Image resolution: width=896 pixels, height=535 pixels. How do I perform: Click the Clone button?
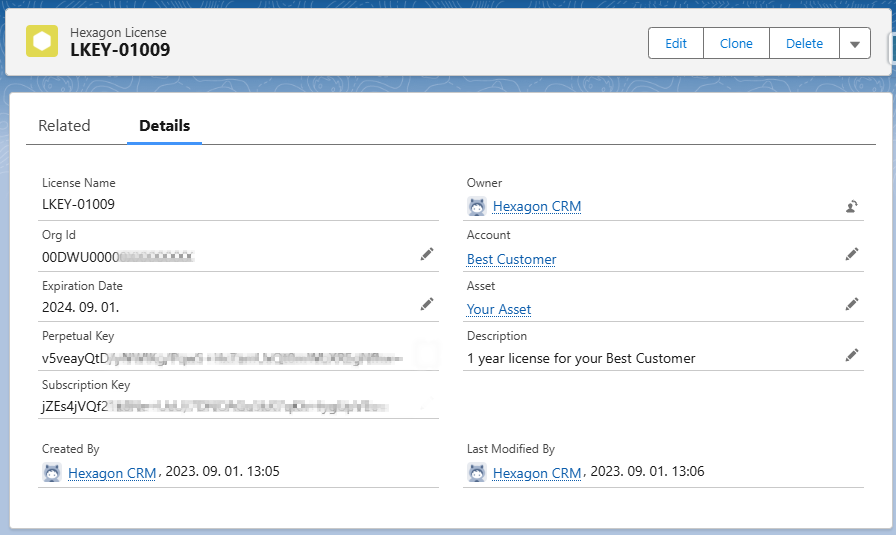736,44
